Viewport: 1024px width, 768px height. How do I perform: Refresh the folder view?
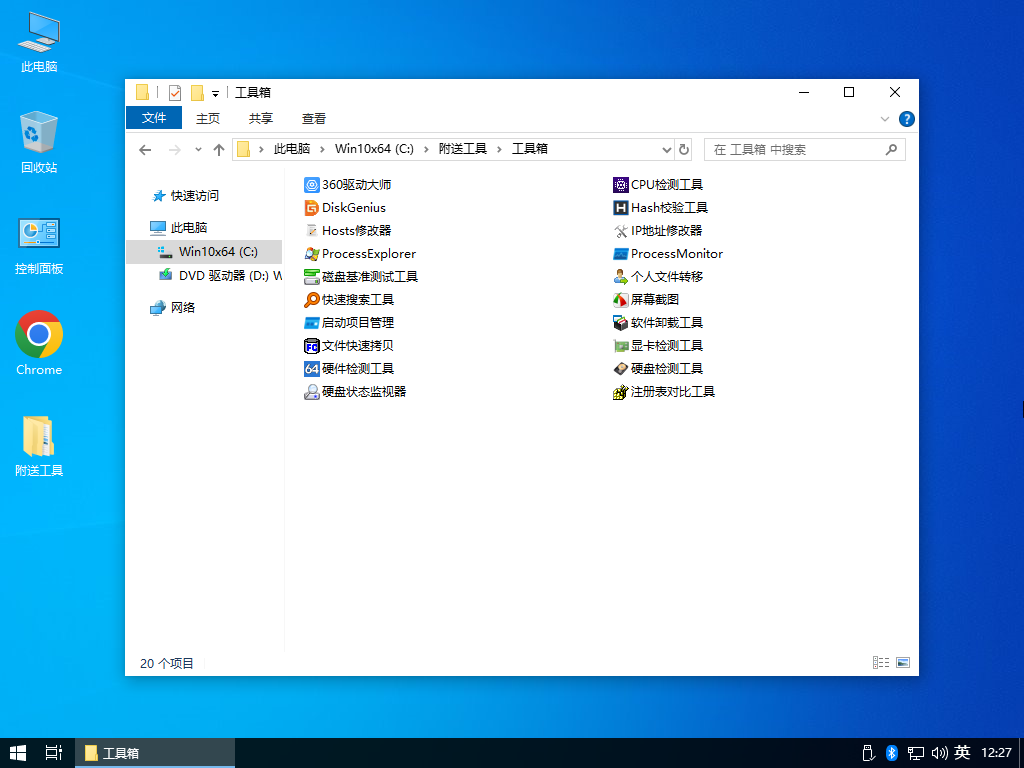click(683, 150)
